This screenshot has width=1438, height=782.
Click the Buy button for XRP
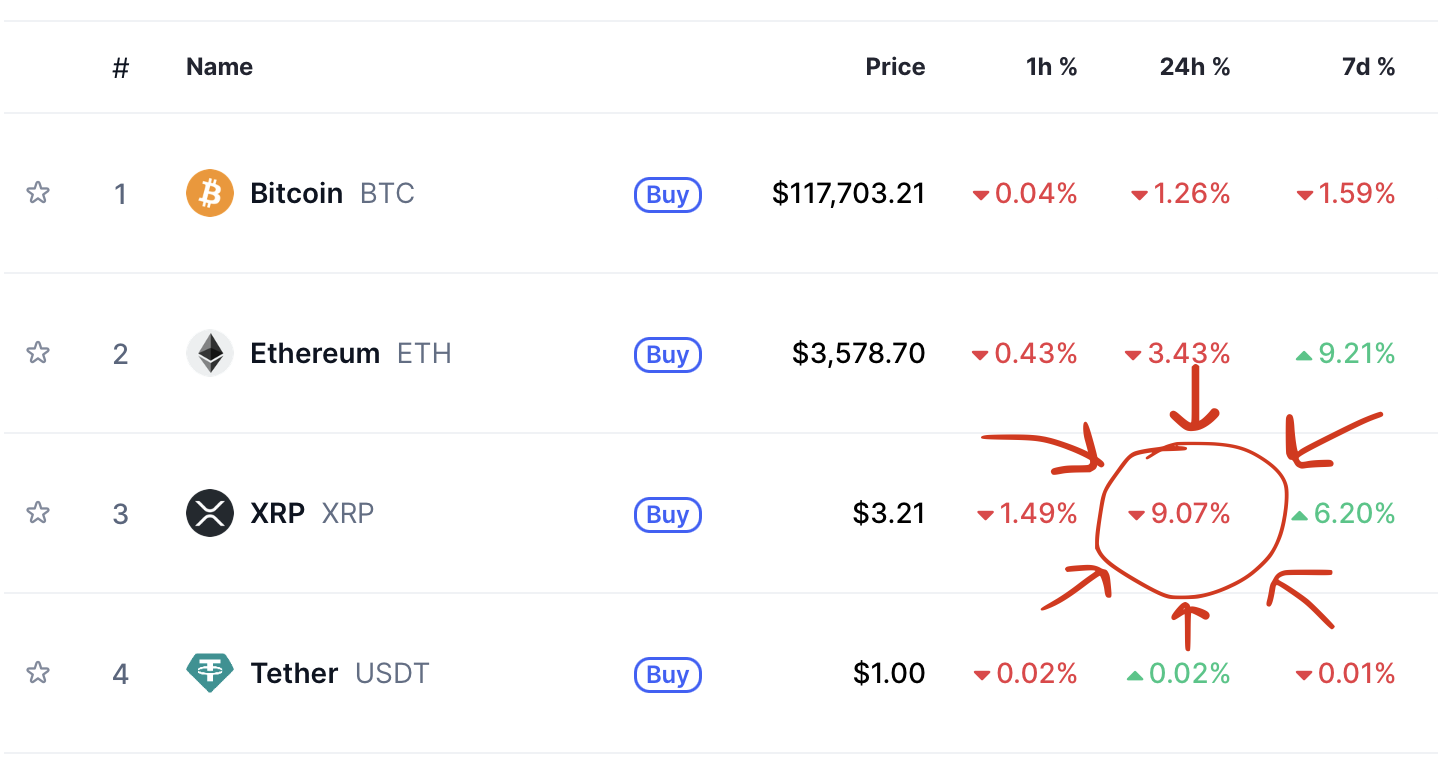(x=668, y=514)
